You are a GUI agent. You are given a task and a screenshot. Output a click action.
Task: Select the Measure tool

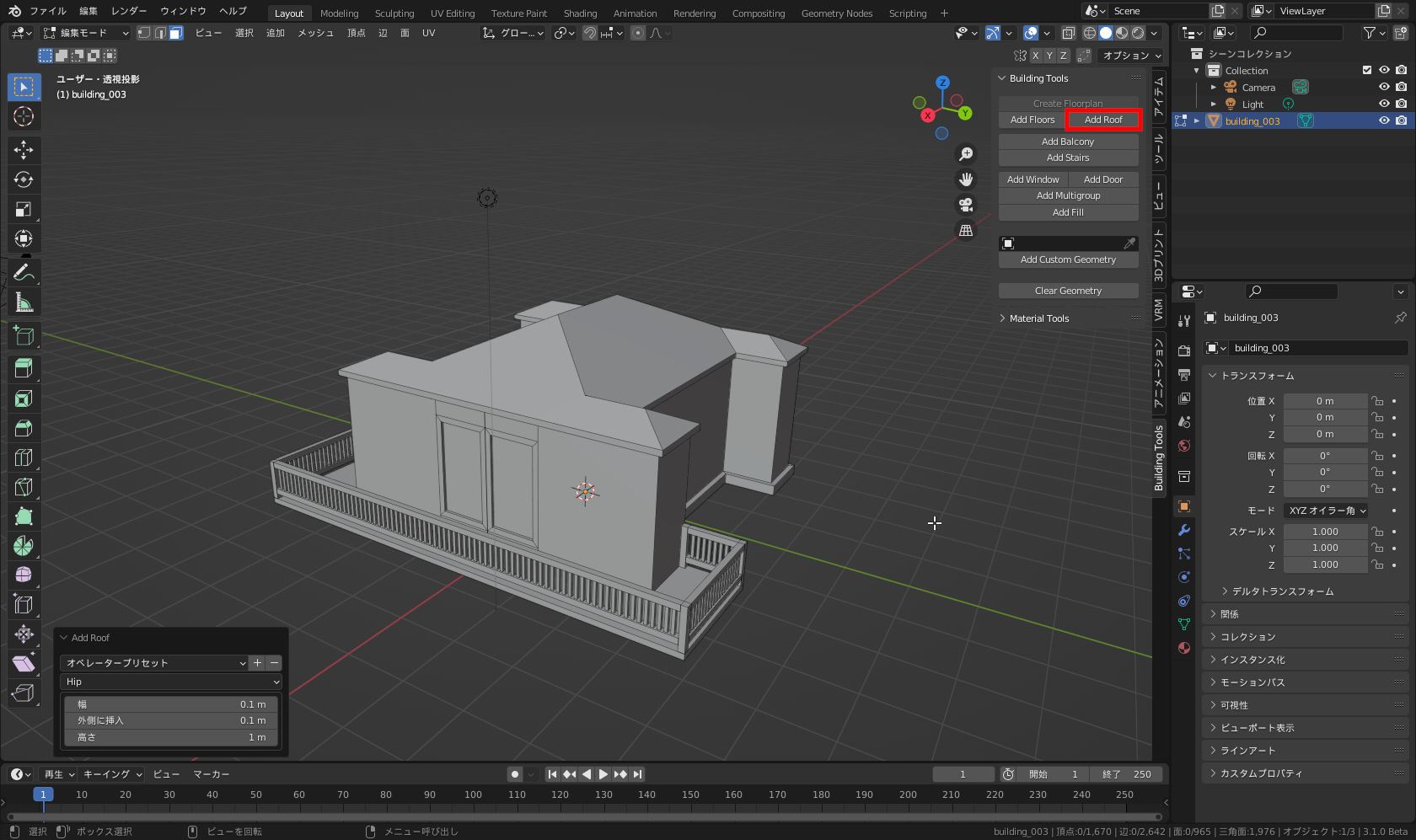pyautogui.click(x=23, y=301)
